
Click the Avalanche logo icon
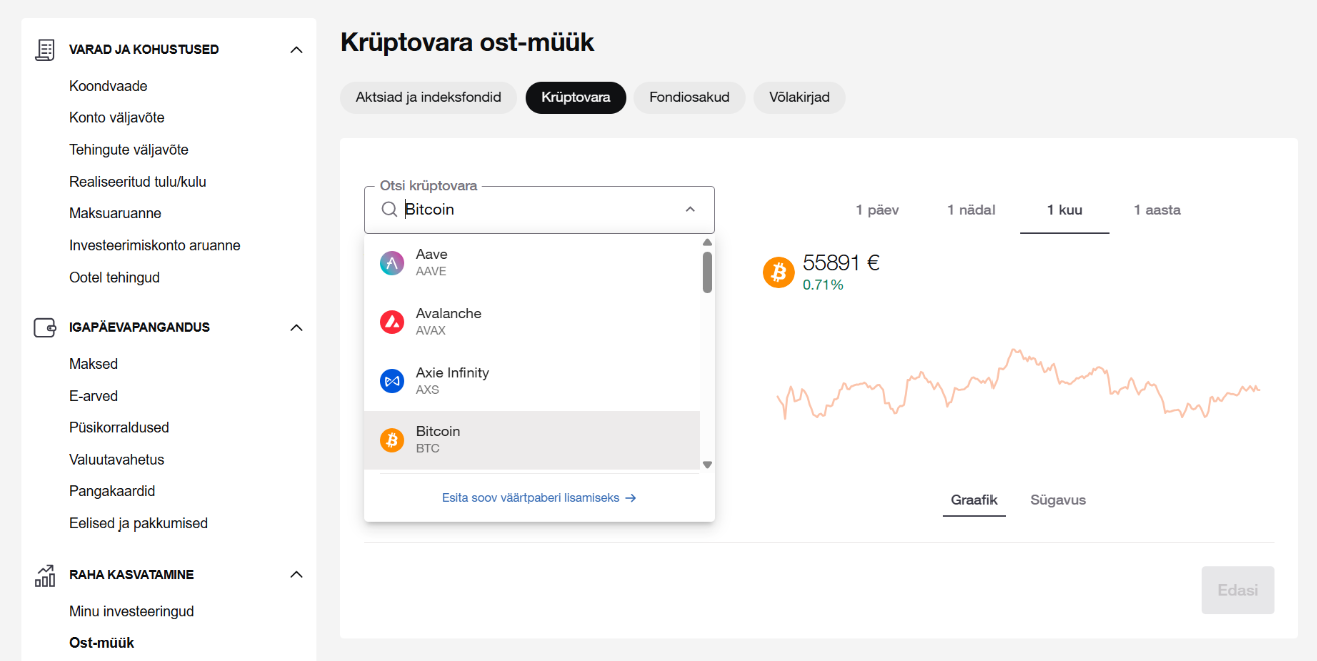click(x=392, y=322)
